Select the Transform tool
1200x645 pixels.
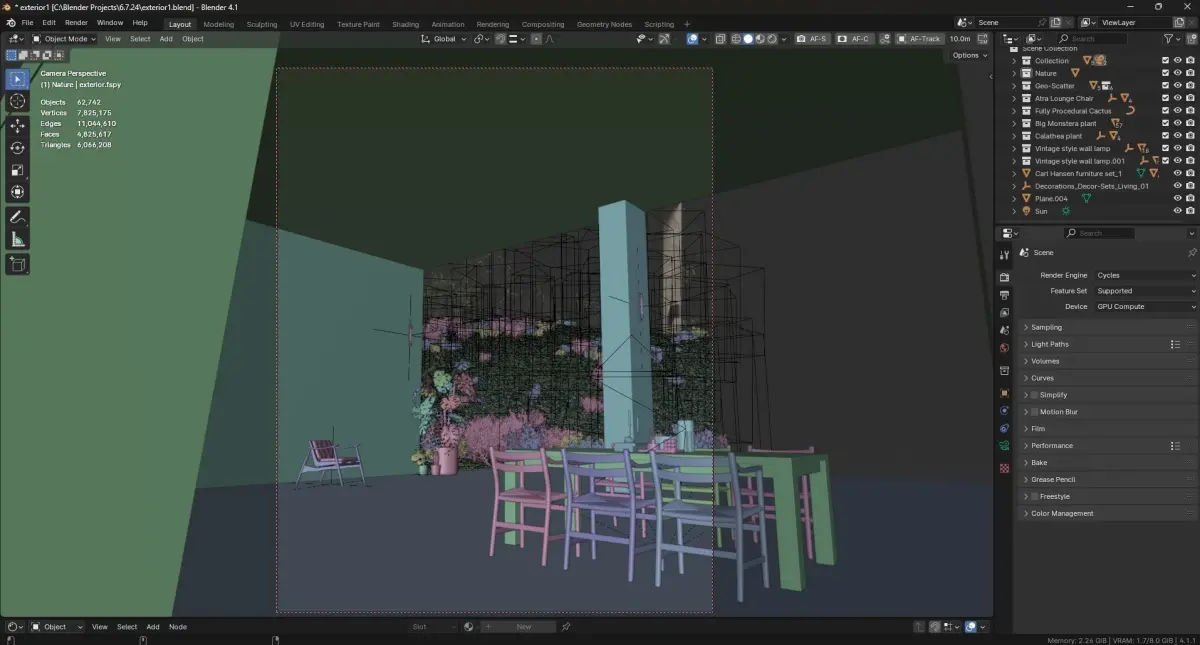pyautogui.click(x=18, y=192)
